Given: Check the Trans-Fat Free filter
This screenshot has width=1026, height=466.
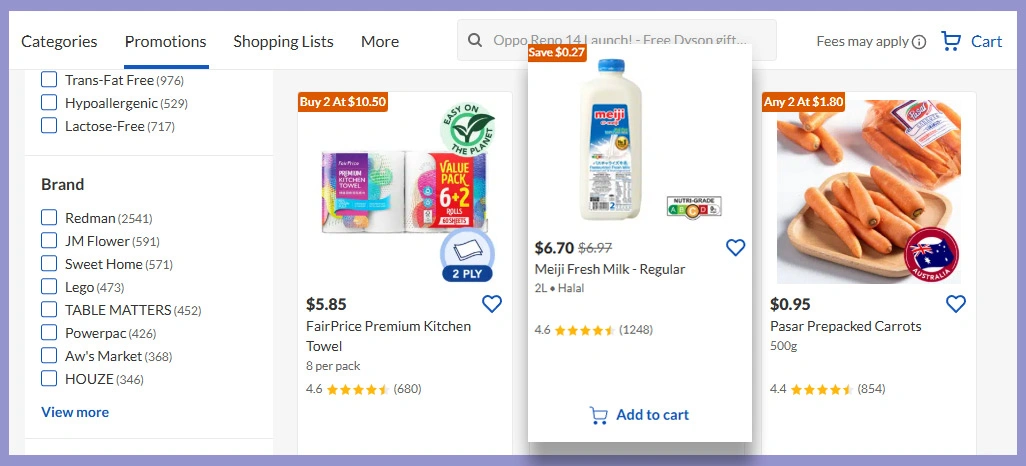Looking at the screenshot, I should click(49, 80).
